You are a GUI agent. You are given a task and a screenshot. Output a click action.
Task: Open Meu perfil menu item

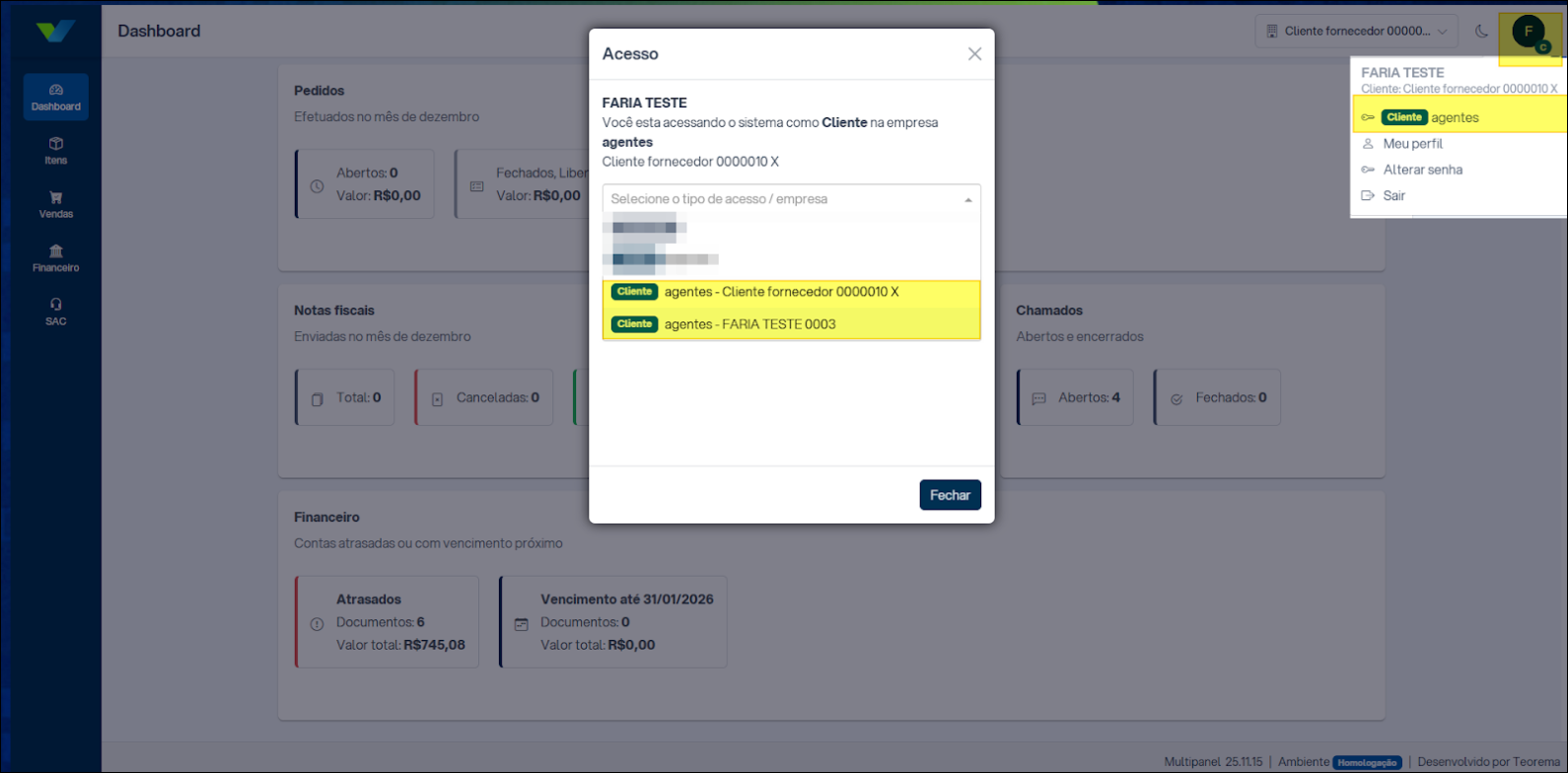coord(1412,144)
